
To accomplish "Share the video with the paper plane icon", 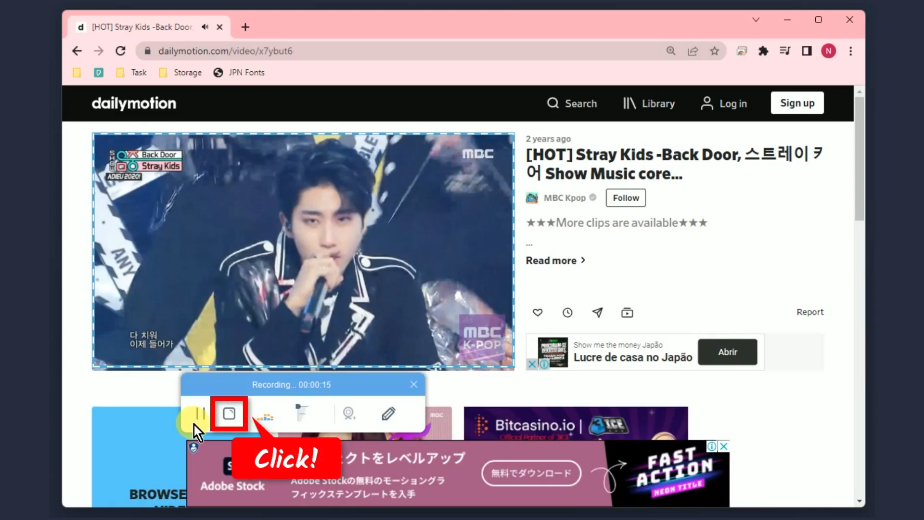I will pyautogui.click(x=598, y=312).
